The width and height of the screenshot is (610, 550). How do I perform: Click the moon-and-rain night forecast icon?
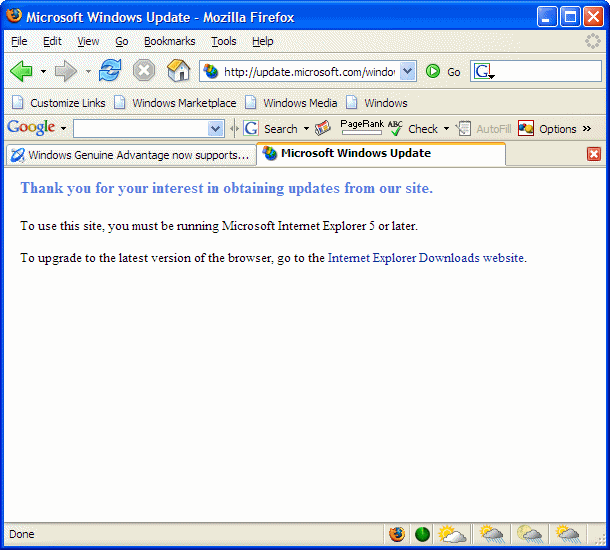coord(529,534)
